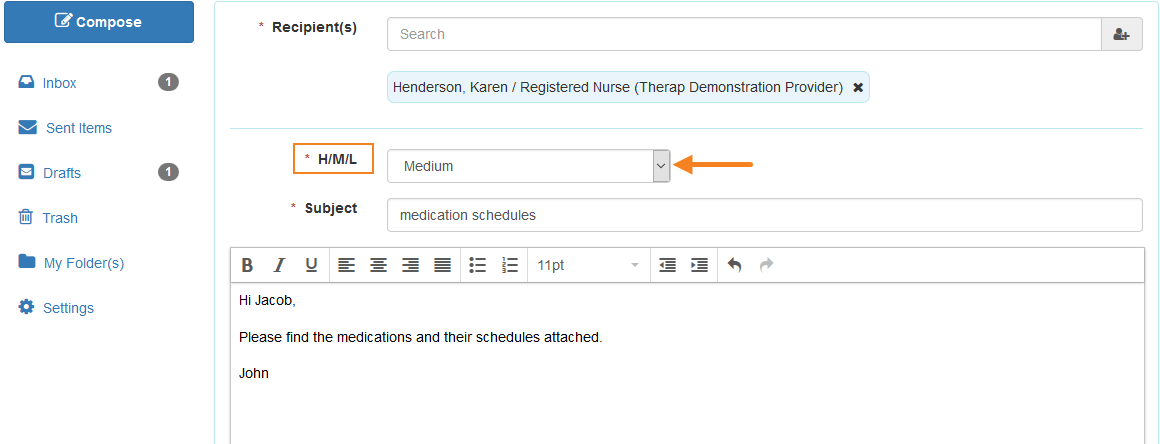Toggle italic text formatting
The image size is (1160, 444).
[x=280, y=265]
